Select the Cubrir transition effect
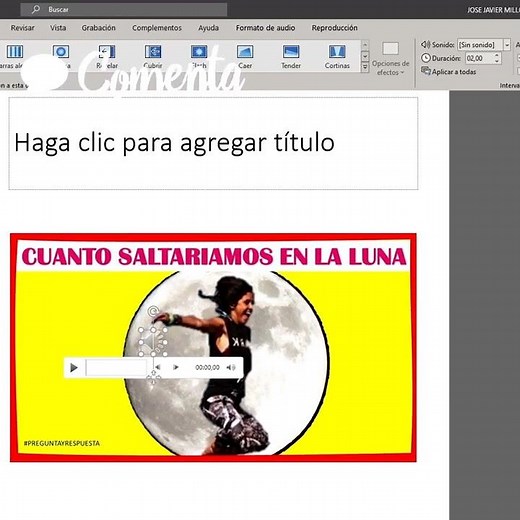 tap(153, 57)
